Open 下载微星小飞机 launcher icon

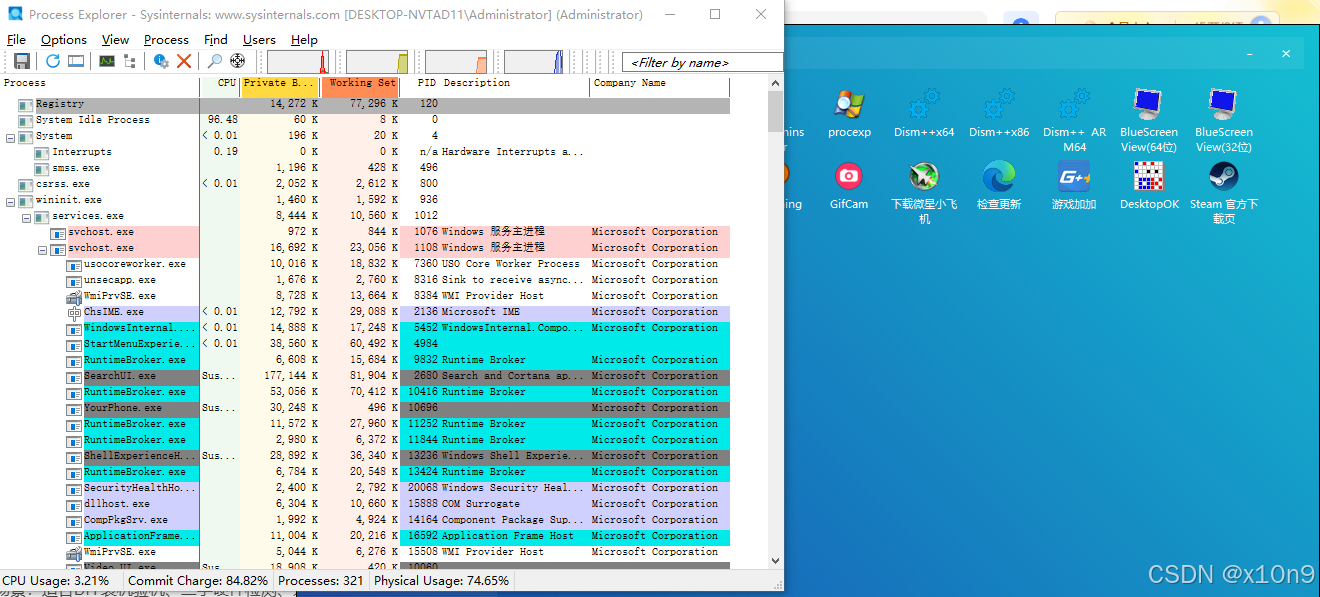[924, 193]
